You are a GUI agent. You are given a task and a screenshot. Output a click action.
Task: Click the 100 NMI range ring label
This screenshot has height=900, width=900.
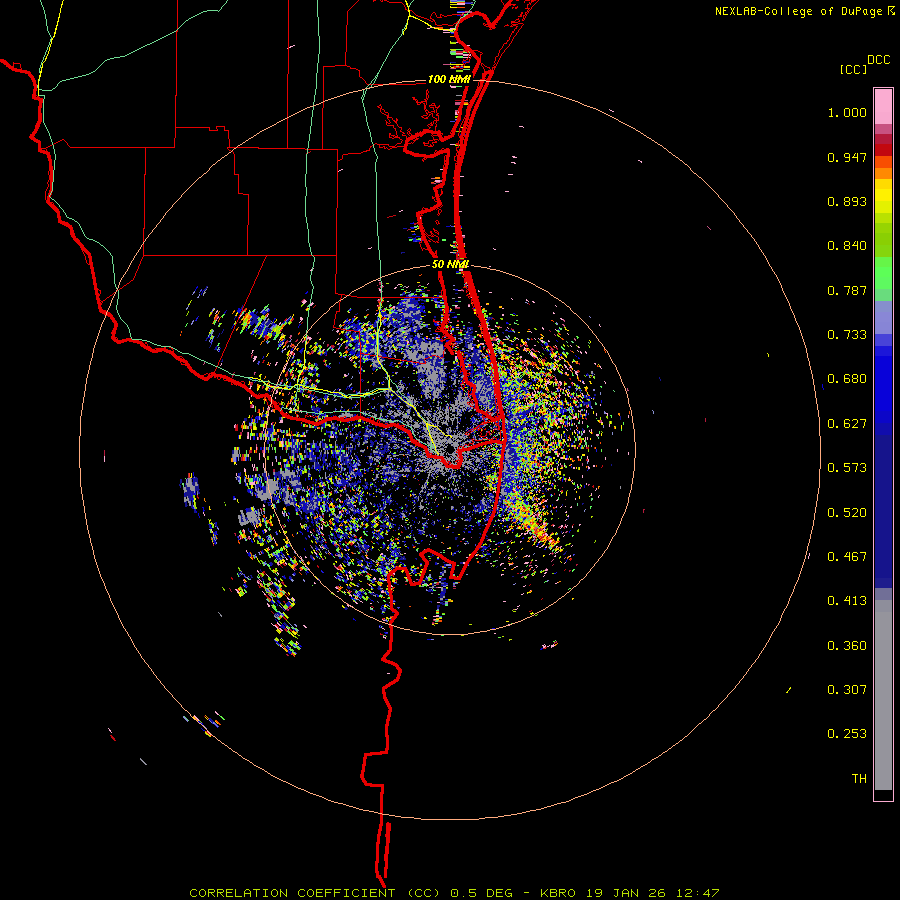(449, 79)
